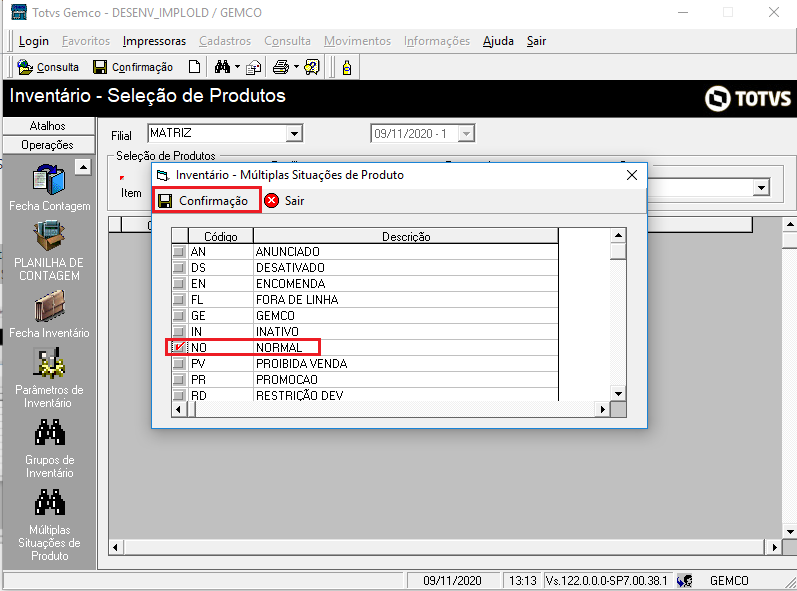Open Grupos de Inventário shortcut
797x591 pixels.
pyautogui.click(x=49, y=448)
